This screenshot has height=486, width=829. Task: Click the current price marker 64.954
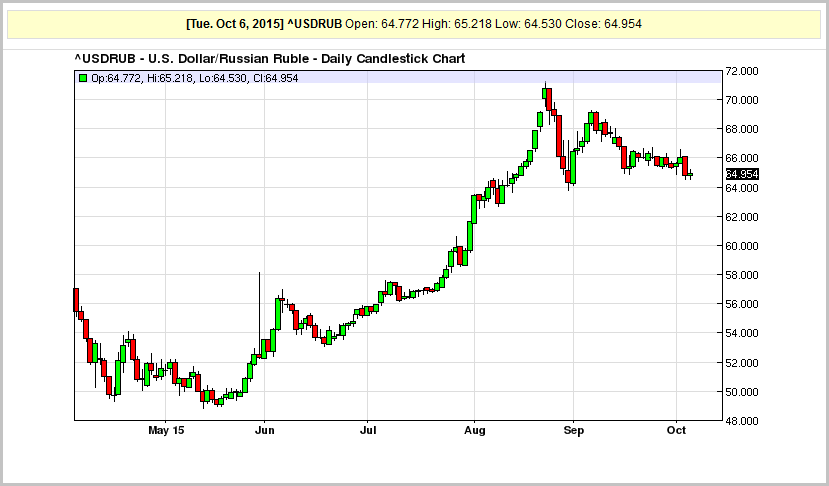(742, 174)
